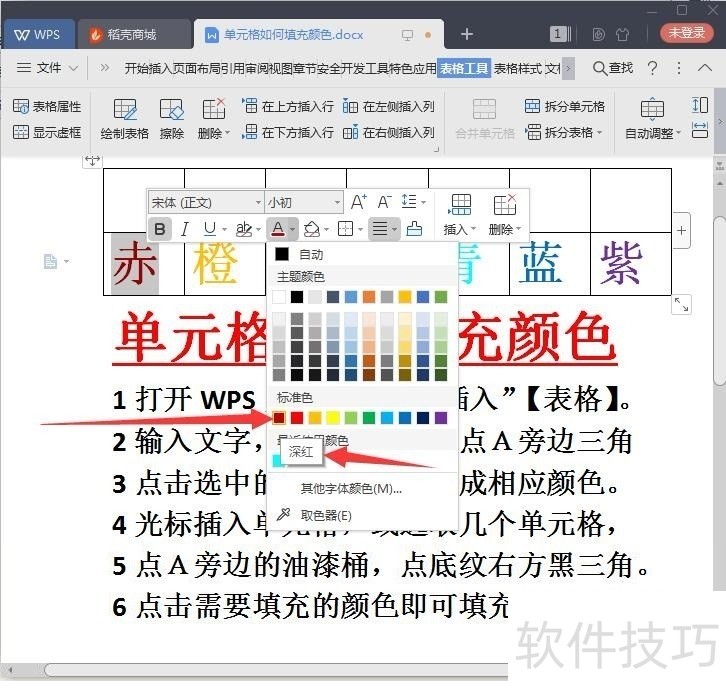Open a new tab with plus button

pyautogui.click(x=467, y=34)
